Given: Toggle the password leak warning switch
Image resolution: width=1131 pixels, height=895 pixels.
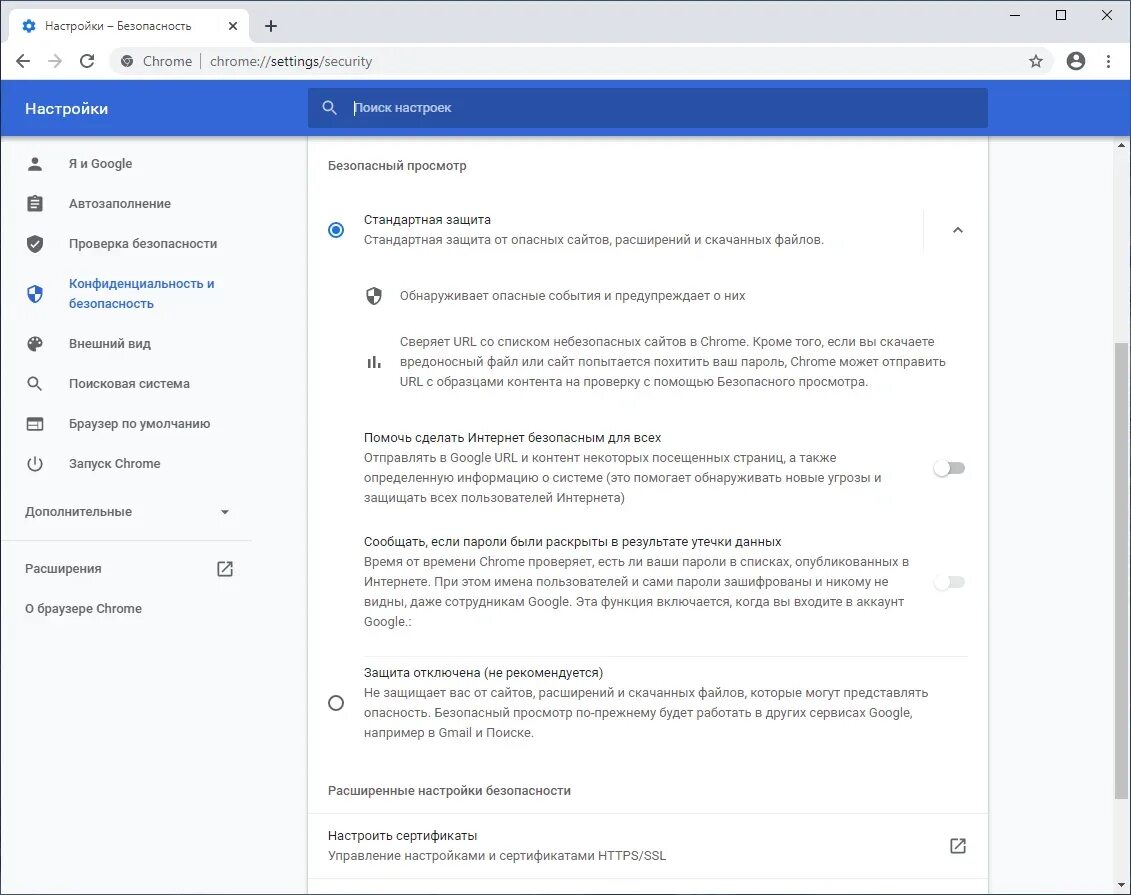Looking at the screenshot, I should pyautogui.click(x=949, y=582).
